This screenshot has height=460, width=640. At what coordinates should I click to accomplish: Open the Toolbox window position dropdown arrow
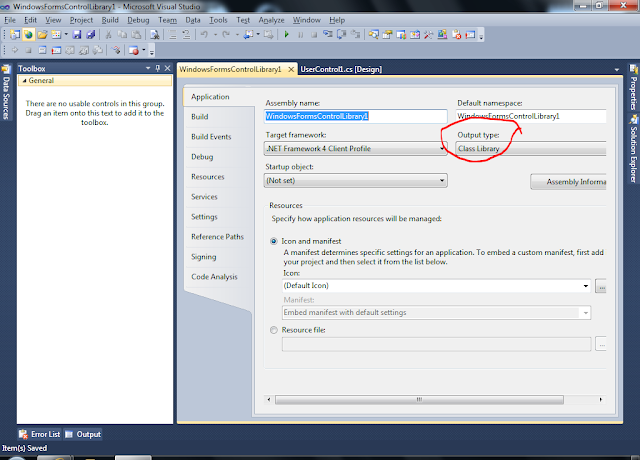pyautogui.click(x=148, y=68)
